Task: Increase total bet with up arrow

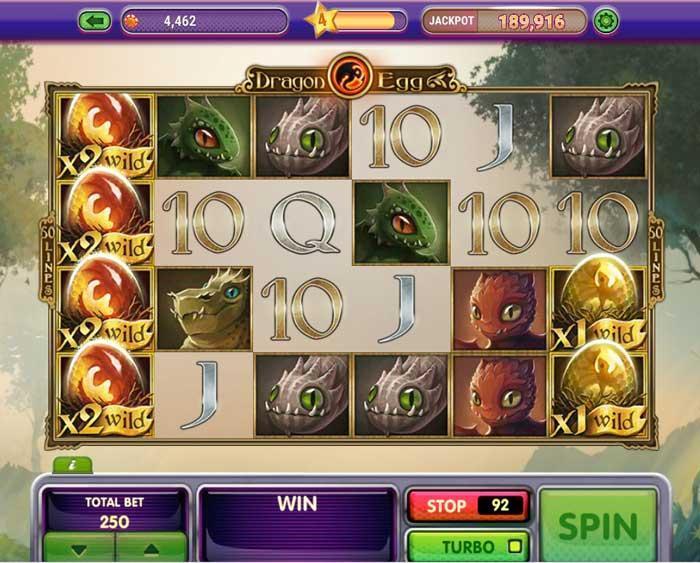Action: point(151,548)
